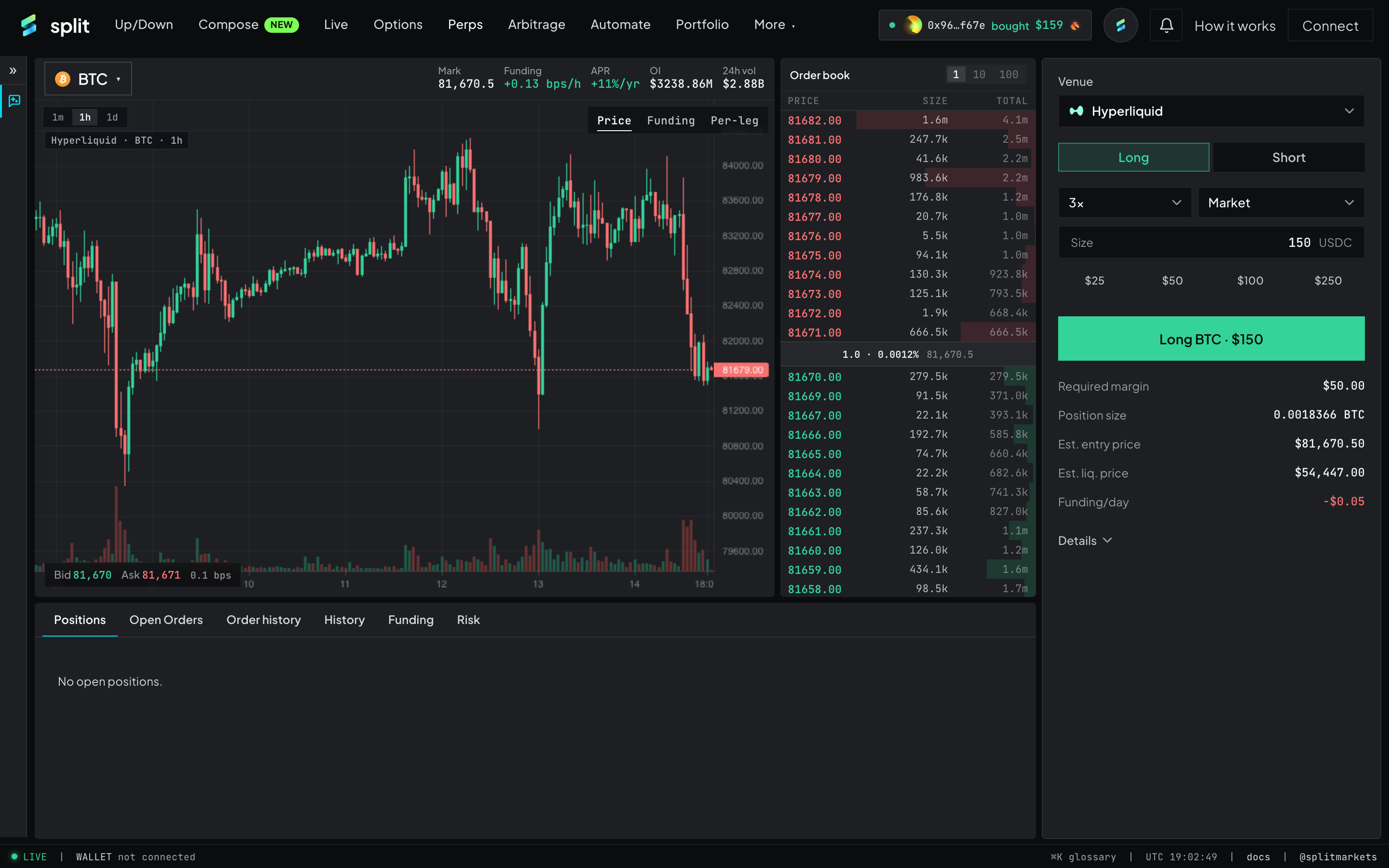Open the Market order type dropdown
The image size is (1389, 868).
coord(1281,203)
